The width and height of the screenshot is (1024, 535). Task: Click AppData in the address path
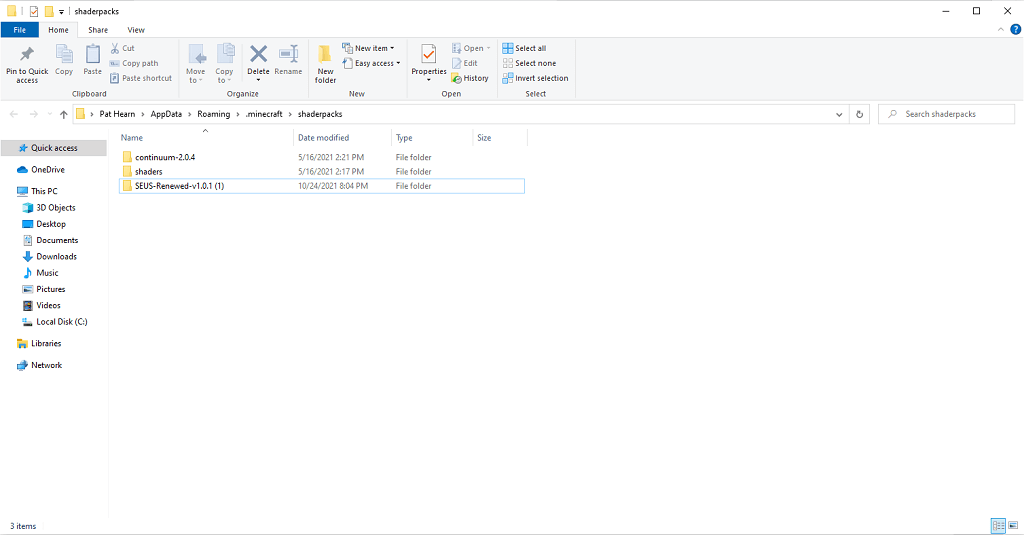(166, 114)
